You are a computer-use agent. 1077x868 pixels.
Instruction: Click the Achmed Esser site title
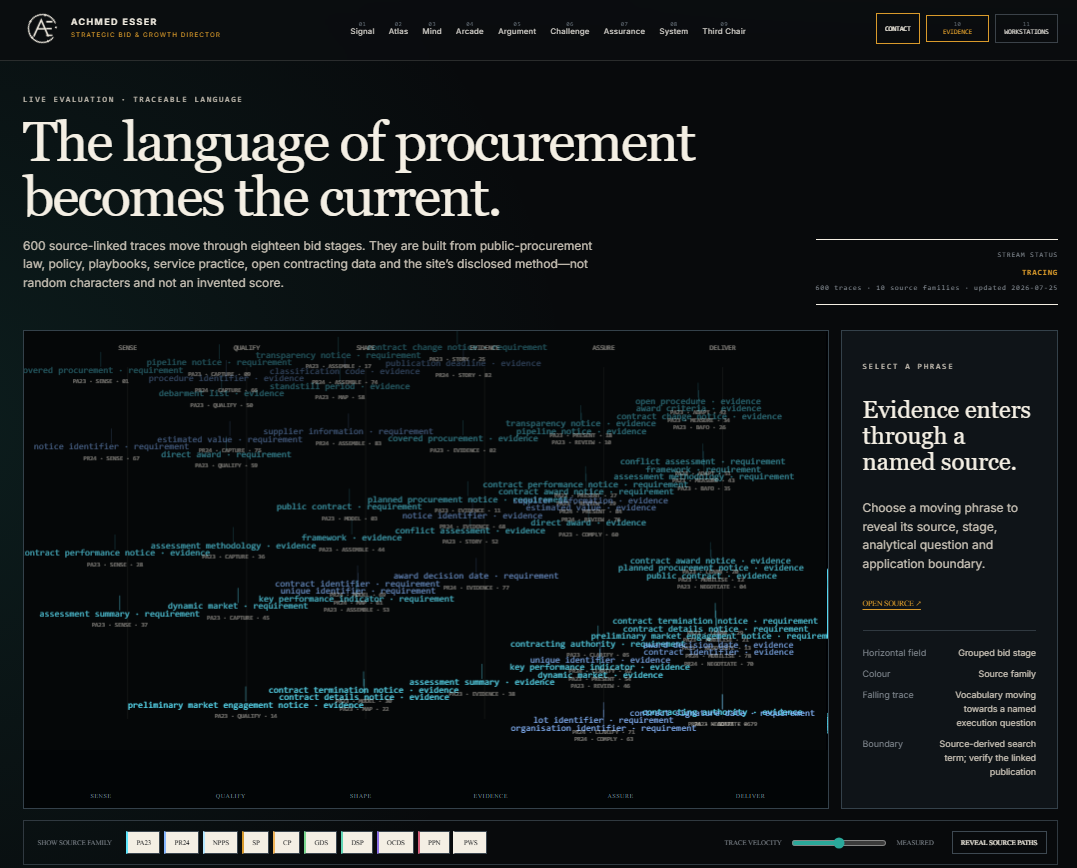(x=114, y=22)
